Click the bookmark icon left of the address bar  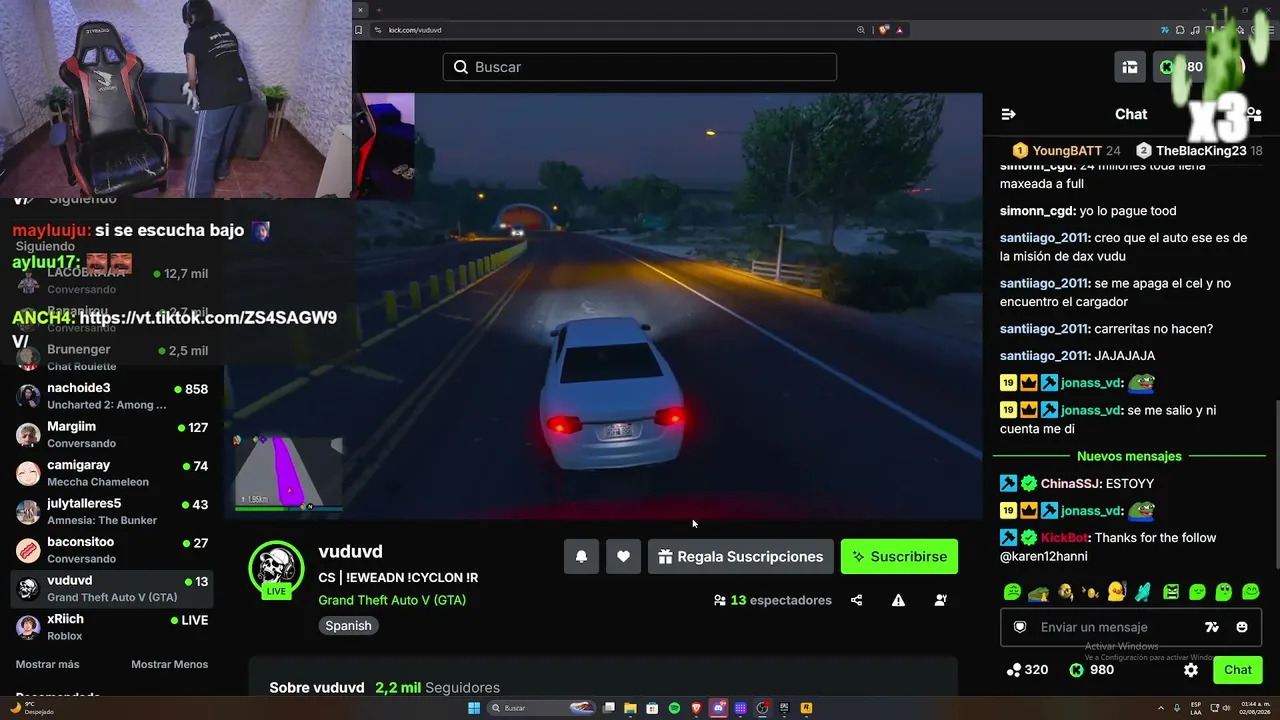(x=358, y=30)
